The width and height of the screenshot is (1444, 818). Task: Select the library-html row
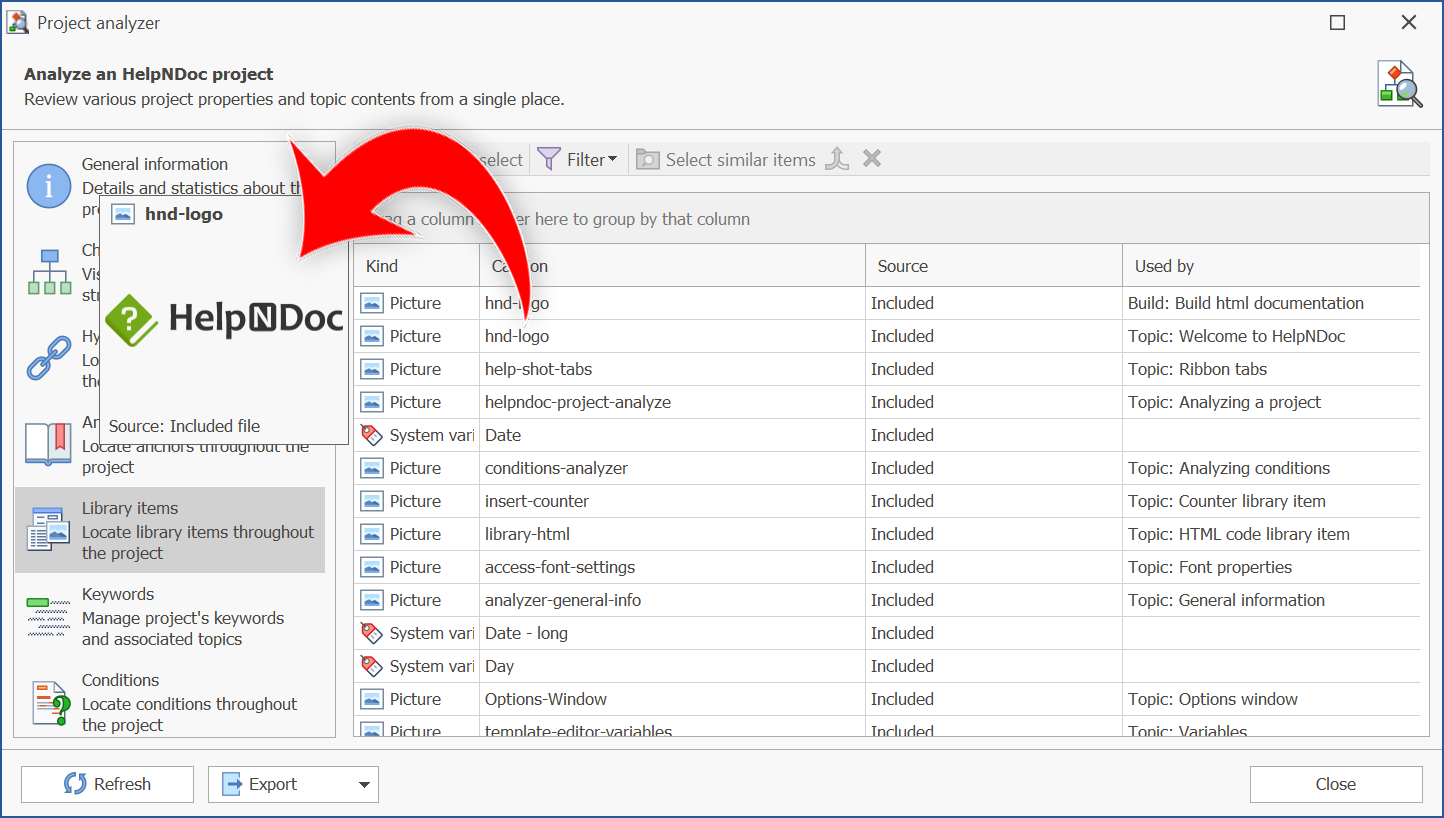887,534
